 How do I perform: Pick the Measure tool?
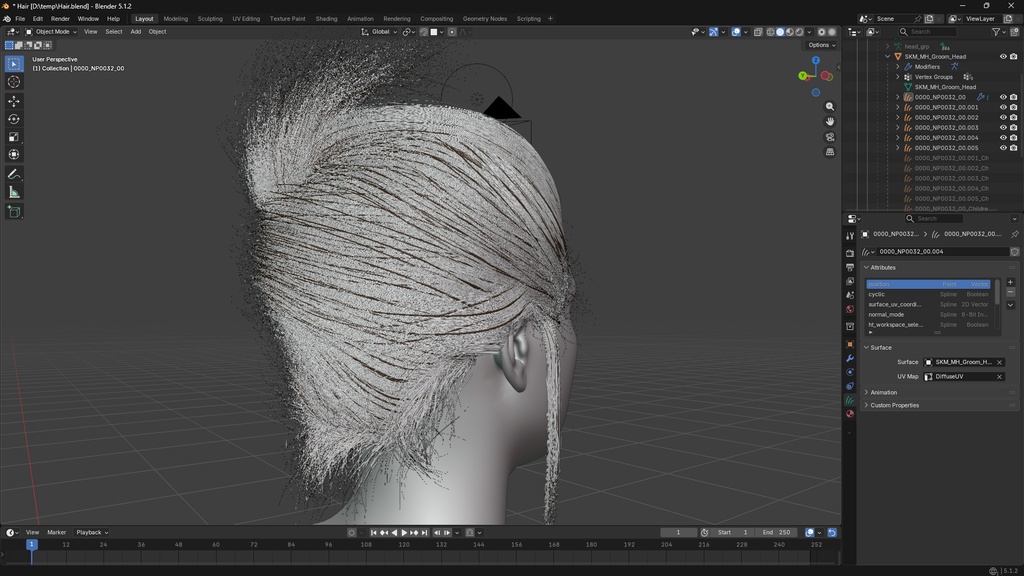pos(14,192)
